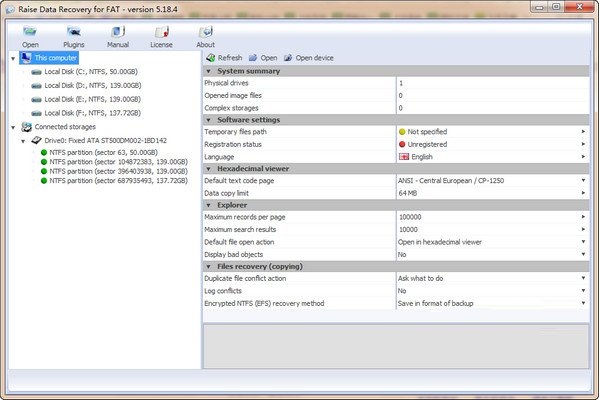The image size is (599, 400).
Task: Click arrow beside Maximum search results
Action: coord(583,229)
